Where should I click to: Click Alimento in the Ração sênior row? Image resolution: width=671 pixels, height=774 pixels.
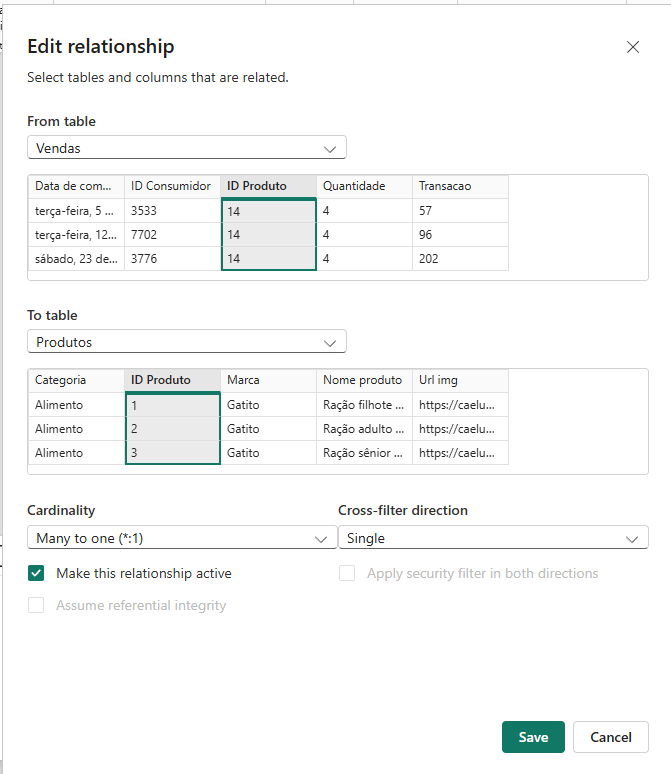(77, 453)
